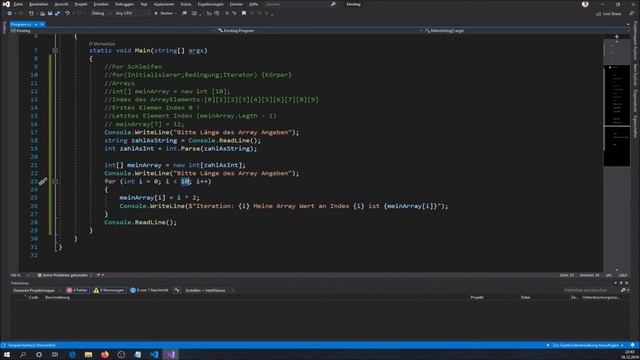Click the Fehlerliste durchsuchen search box
The height and width of the screenshot is (360, 640).
pos(592,290)
